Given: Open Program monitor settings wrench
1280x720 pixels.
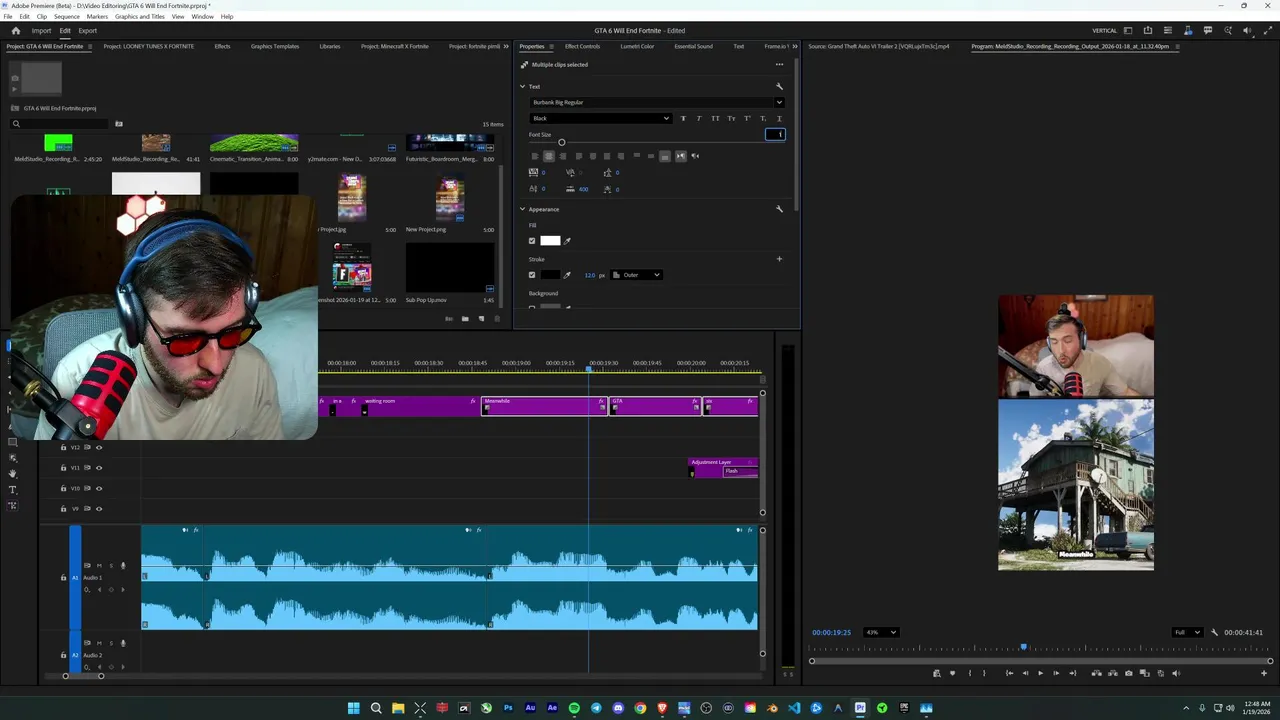Looking at the screenshot, I should click(x=1214, y=632).
